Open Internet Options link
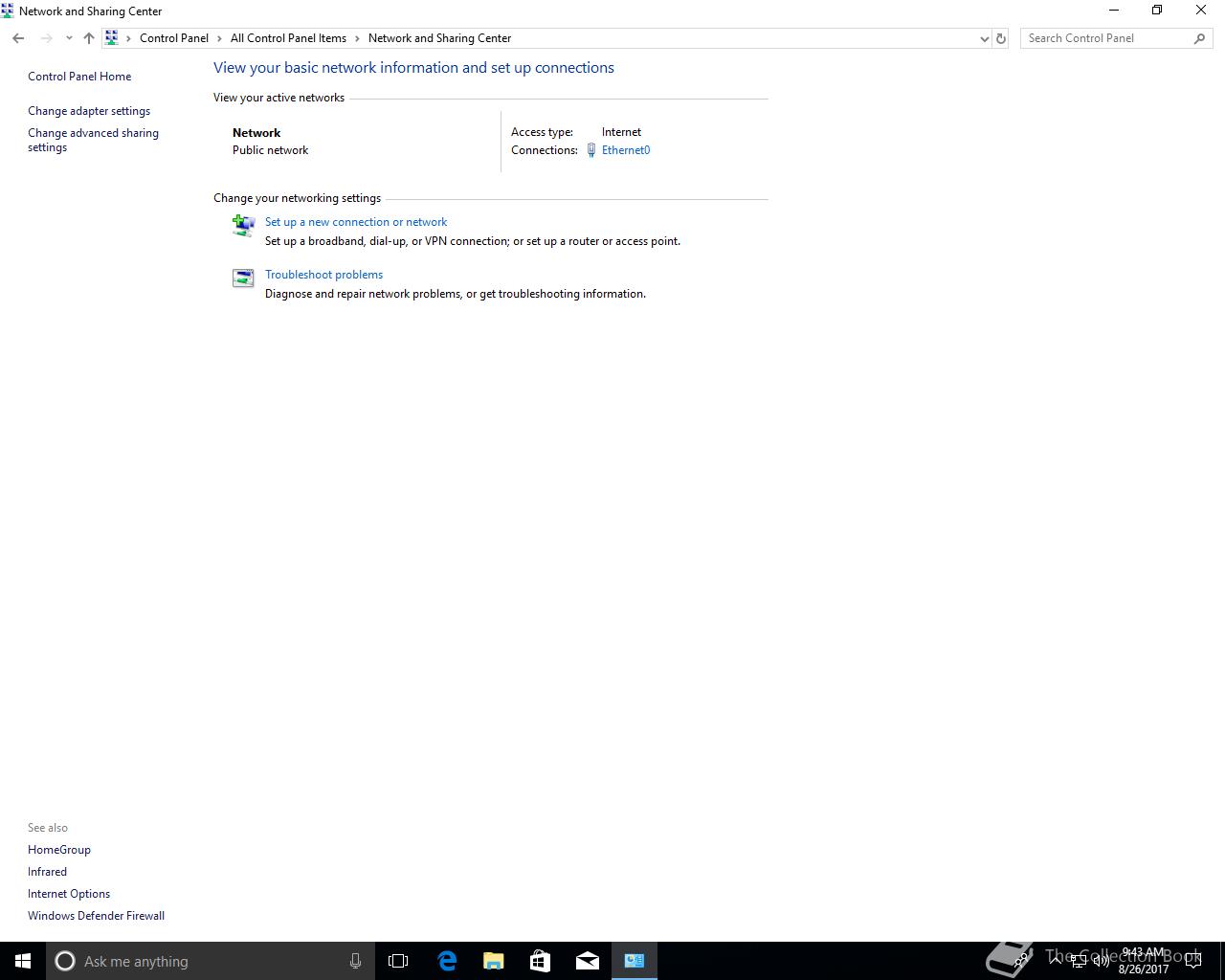The height and width of the screenshot is (980, 1225). point(69,894)
